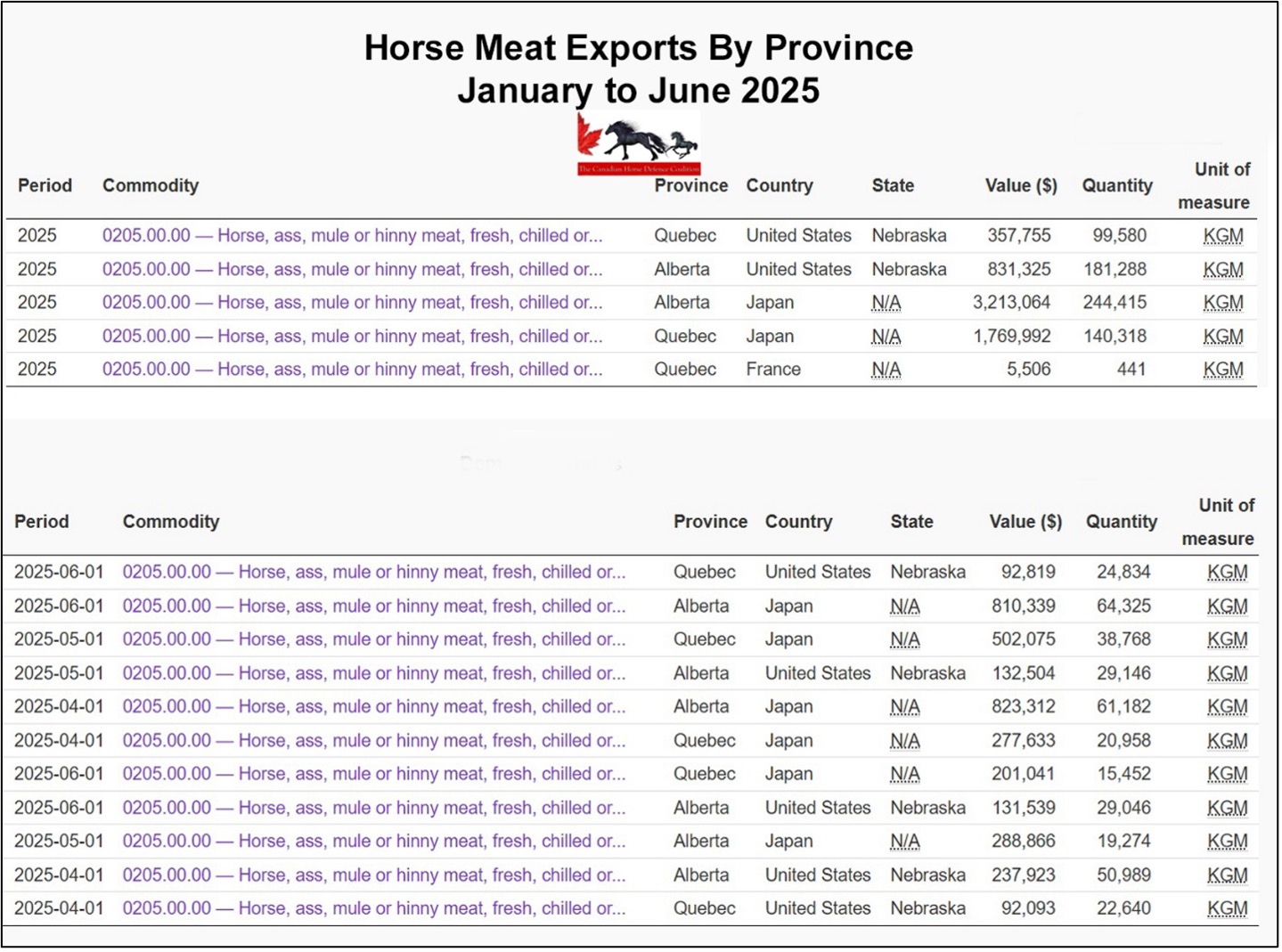Open commodity link in the 810,339 value row
Image resolution: width=1282 pixels, height=952 pixels.
click(x=373, y=606)
